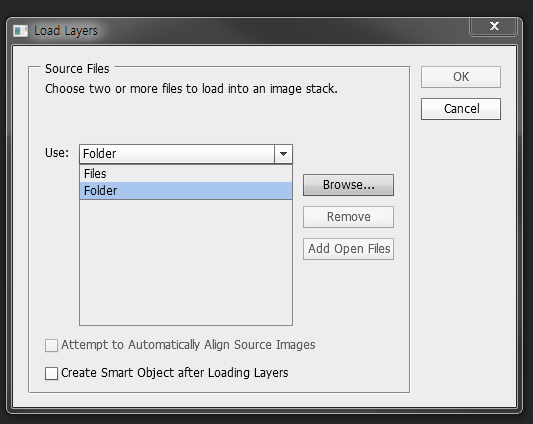Click the Create Smart Object after Loading Layers label
533x424 pixels.
[175, 373]
